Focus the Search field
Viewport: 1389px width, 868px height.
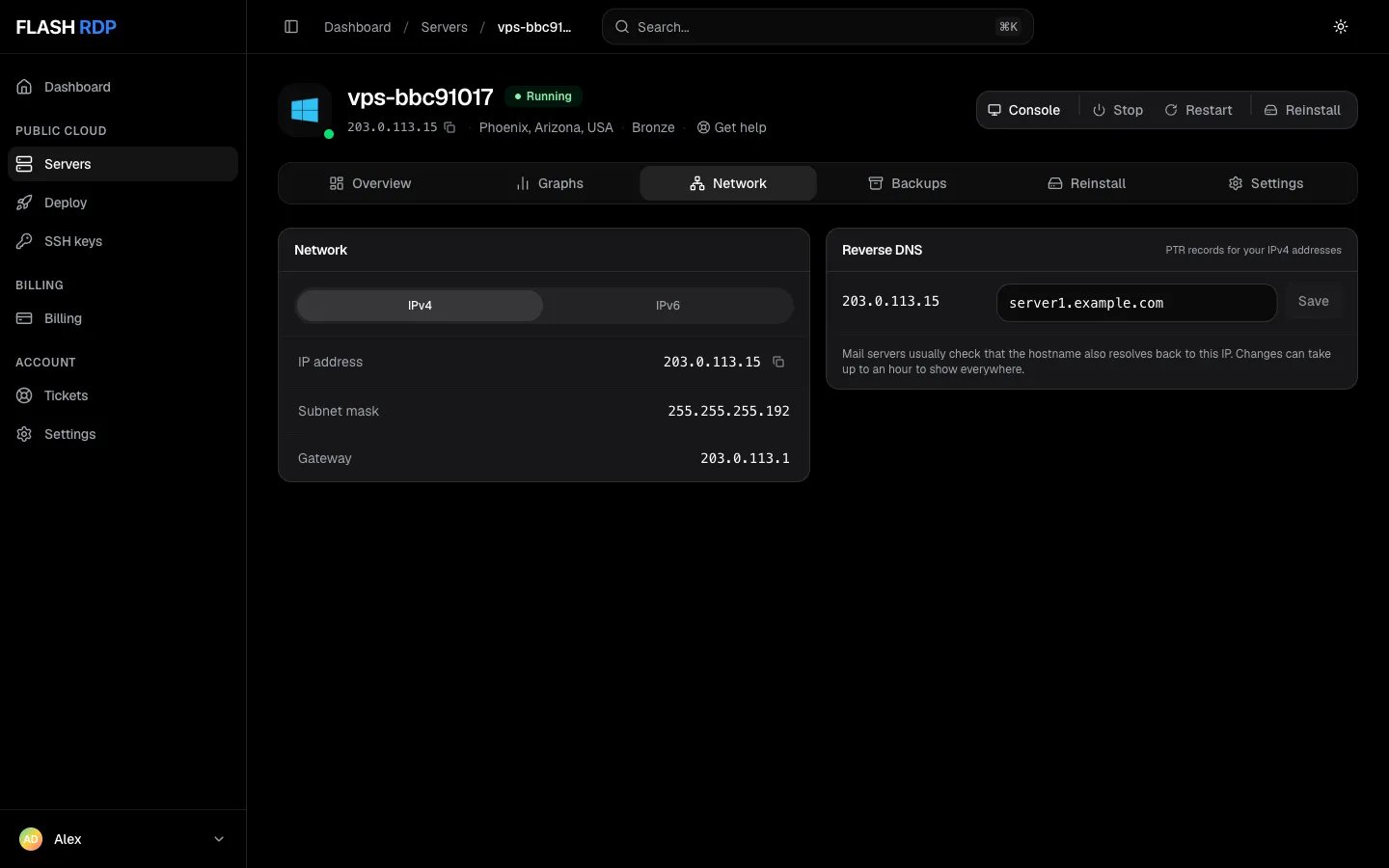coord(818,27)
